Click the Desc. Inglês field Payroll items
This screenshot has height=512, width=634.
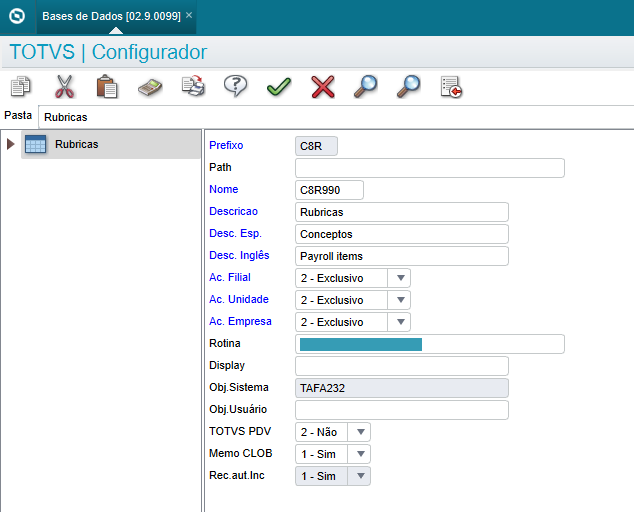pos(402,256)
